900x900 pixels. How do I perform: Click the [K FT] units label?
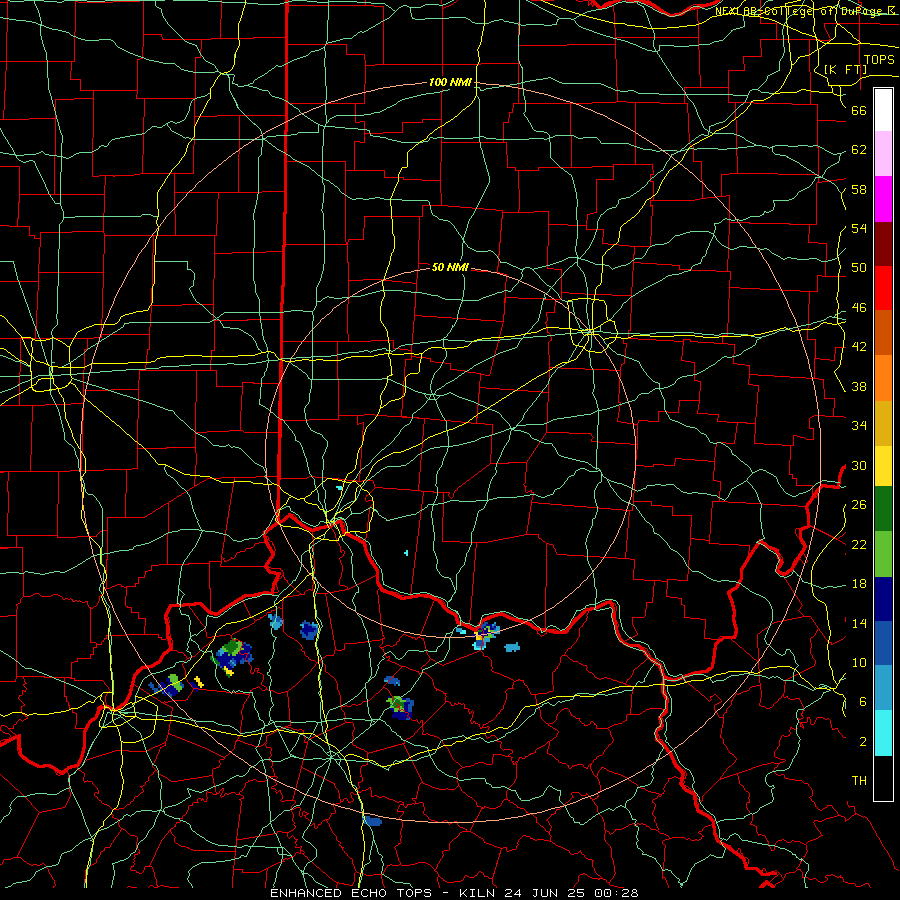tap(845, 69)
